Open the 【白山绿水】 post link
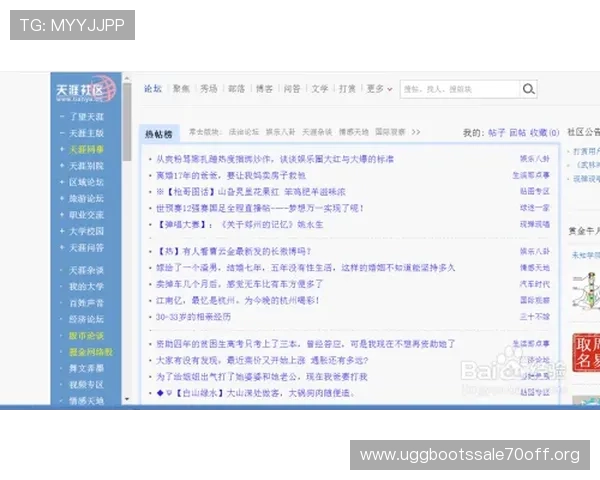The width and height of the screenshot is (600, 480). tap(255, 393)
